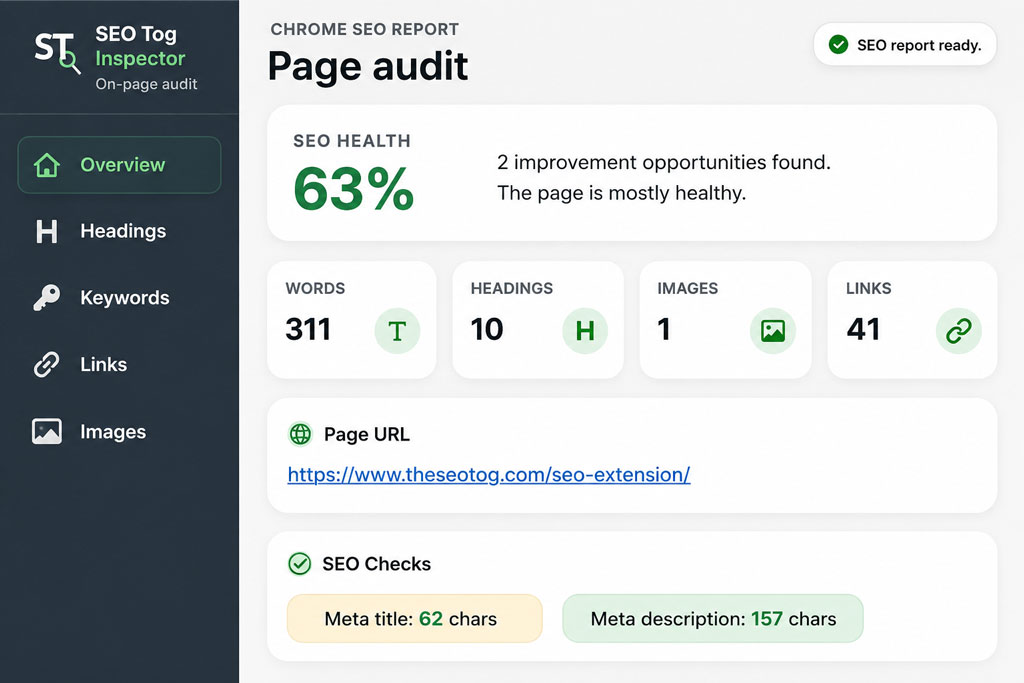Click the Overview home icon

[47, 165]
